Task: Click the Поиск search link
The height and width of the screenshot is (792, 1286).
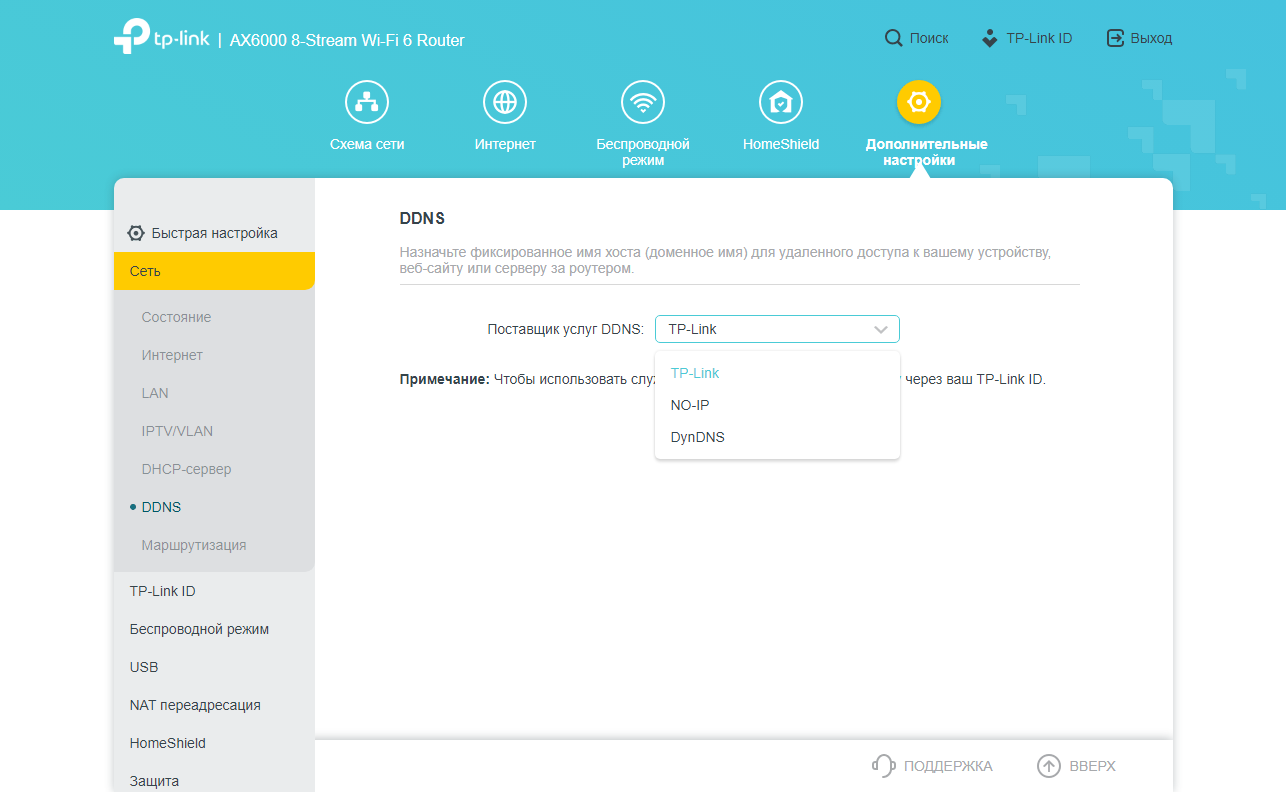Action: (x=929, y=38)
